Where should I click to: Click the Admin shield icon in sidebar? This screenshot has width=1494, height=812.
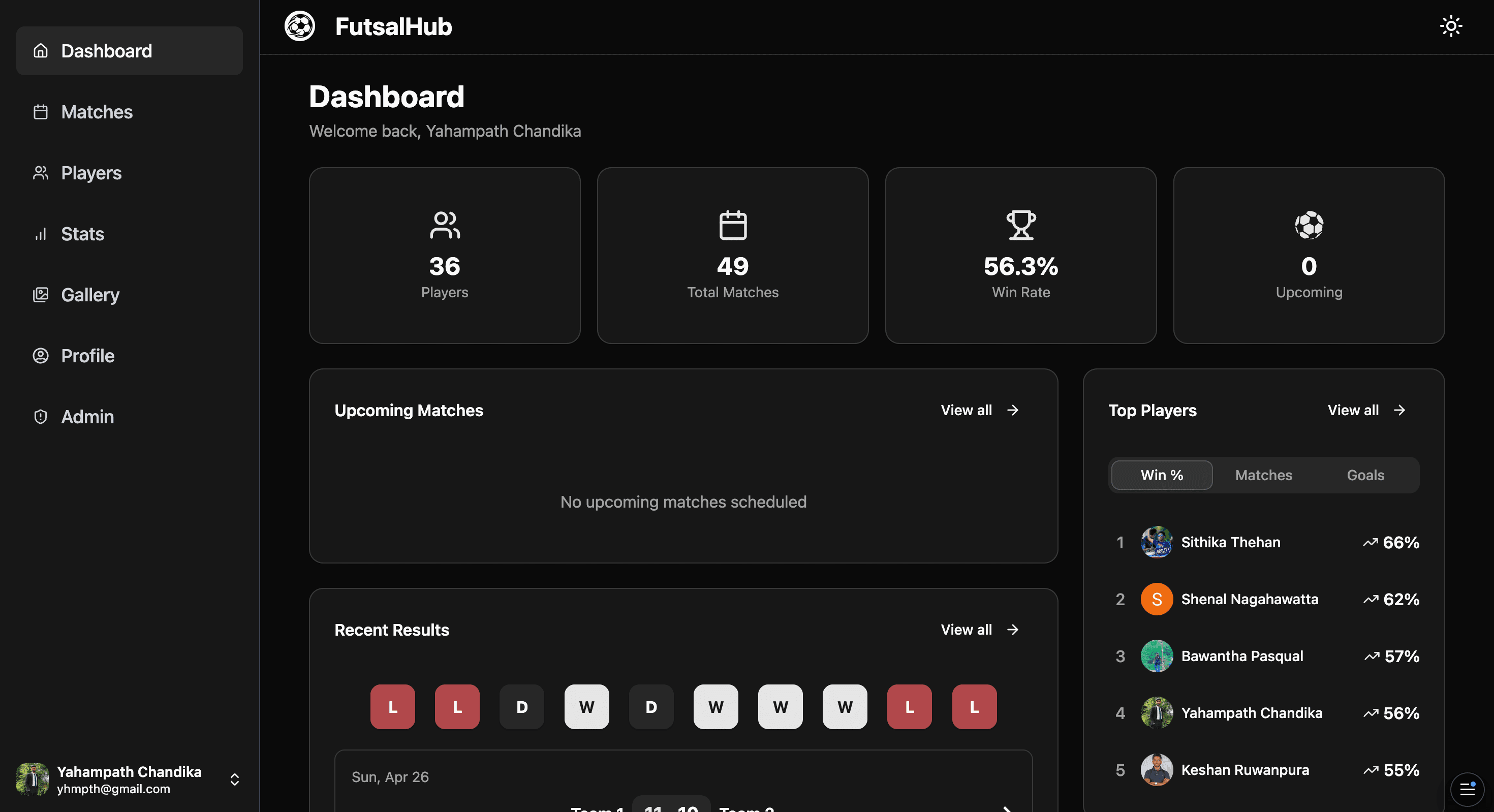[x=41, y=417]
